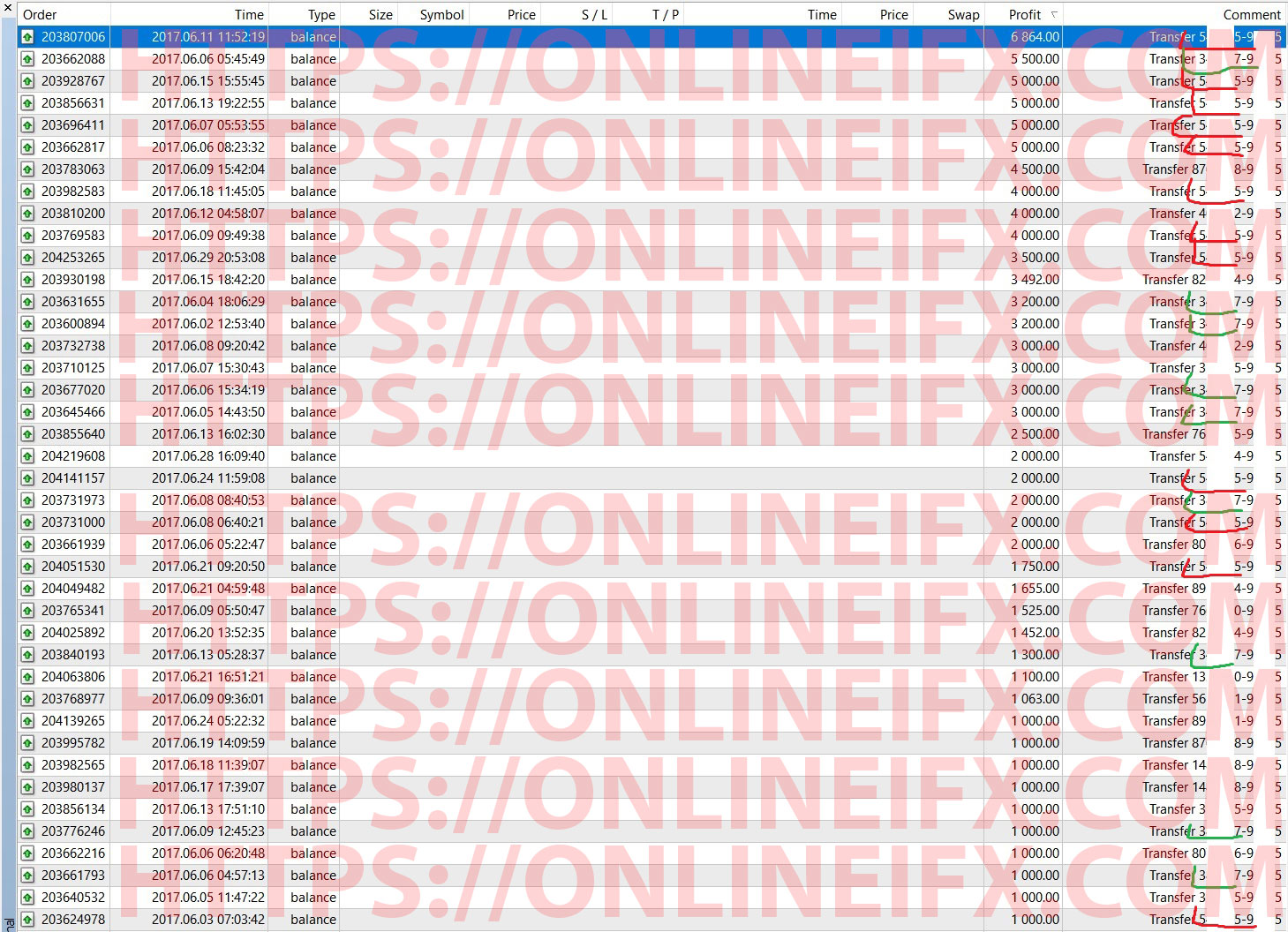Screen dimensions: 1288x932
Task: Click the Size column header
Action: [380, 14]
